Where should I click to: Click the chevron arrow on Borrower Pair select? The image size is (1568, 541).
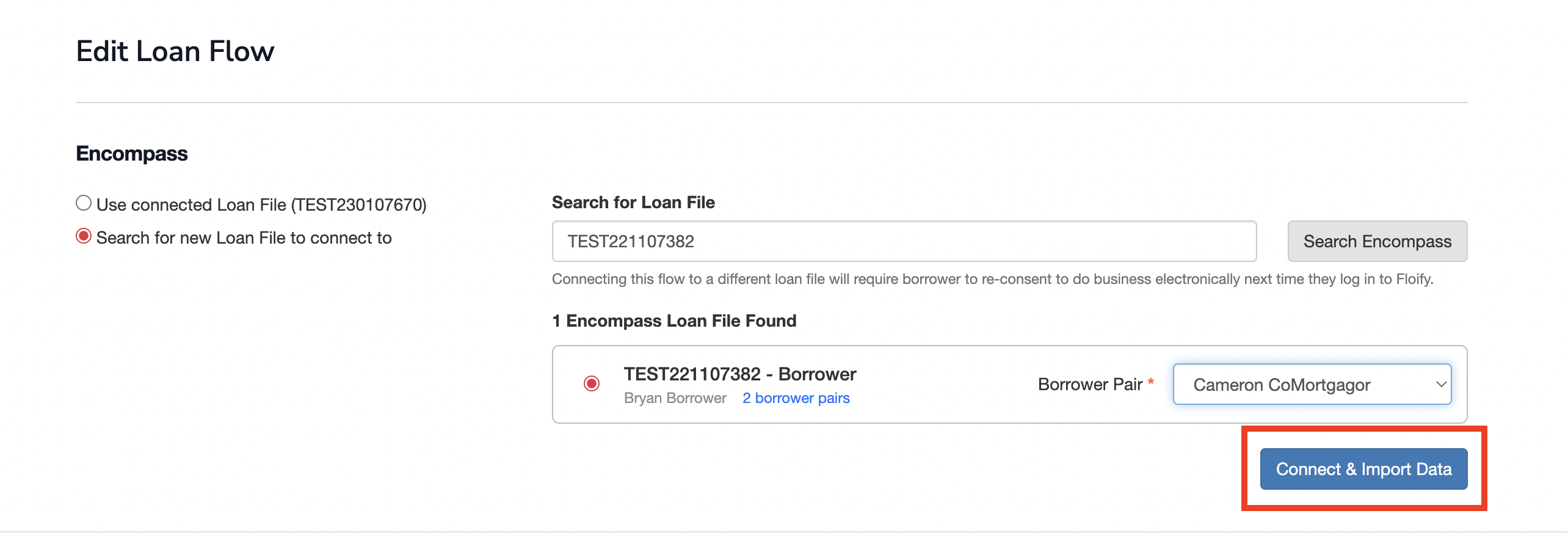coord(1441,385)
